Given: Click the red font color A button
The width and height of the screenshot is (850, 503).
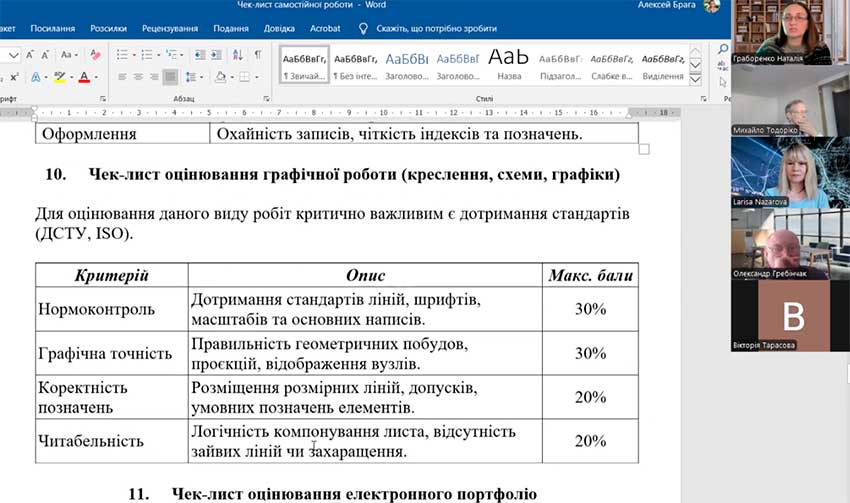Looking at the screenshot, I should [x=84, y=77].
